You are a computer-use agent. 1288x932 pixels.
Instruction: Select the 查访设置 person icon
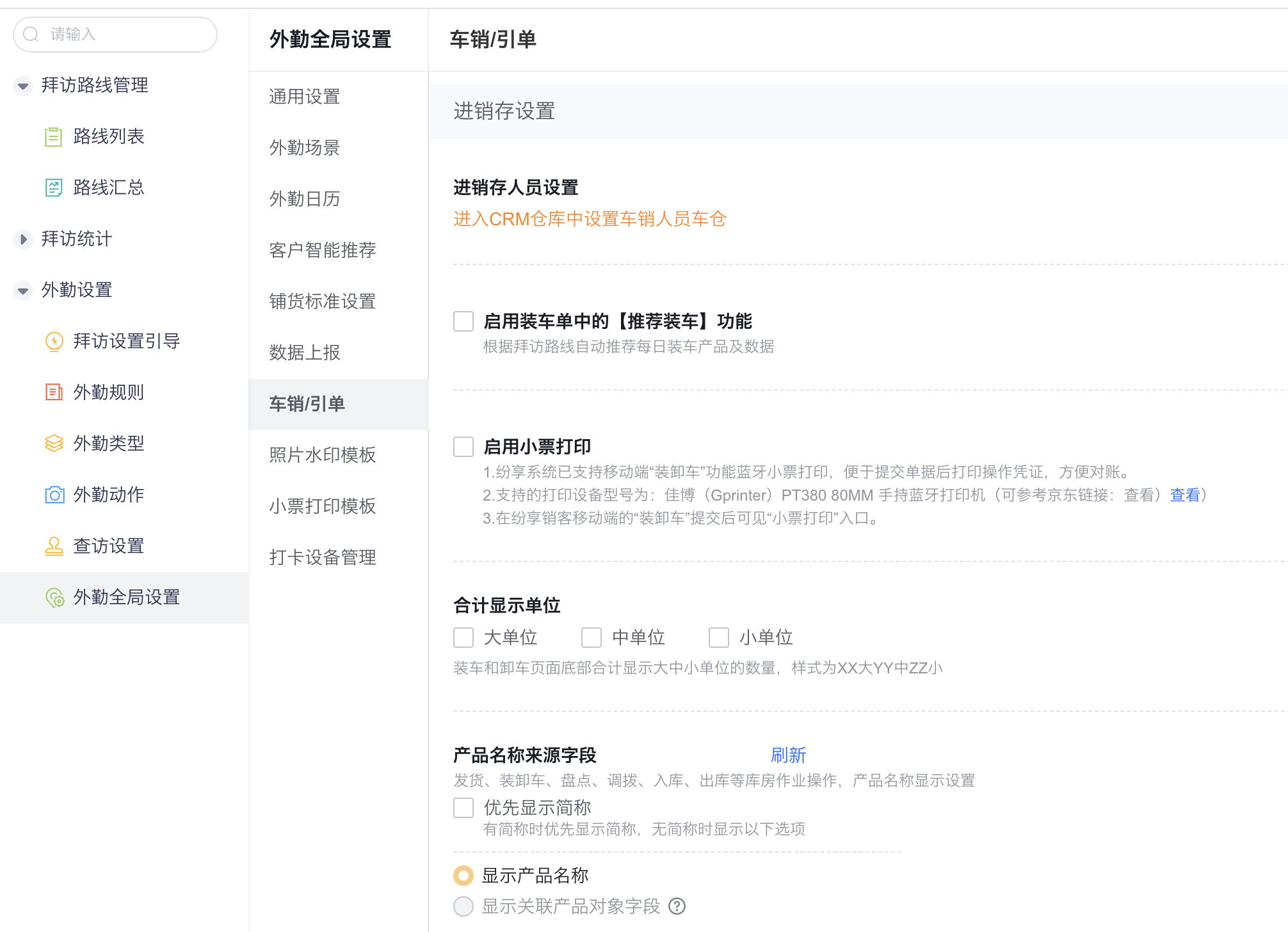click(x=54, y=546)
